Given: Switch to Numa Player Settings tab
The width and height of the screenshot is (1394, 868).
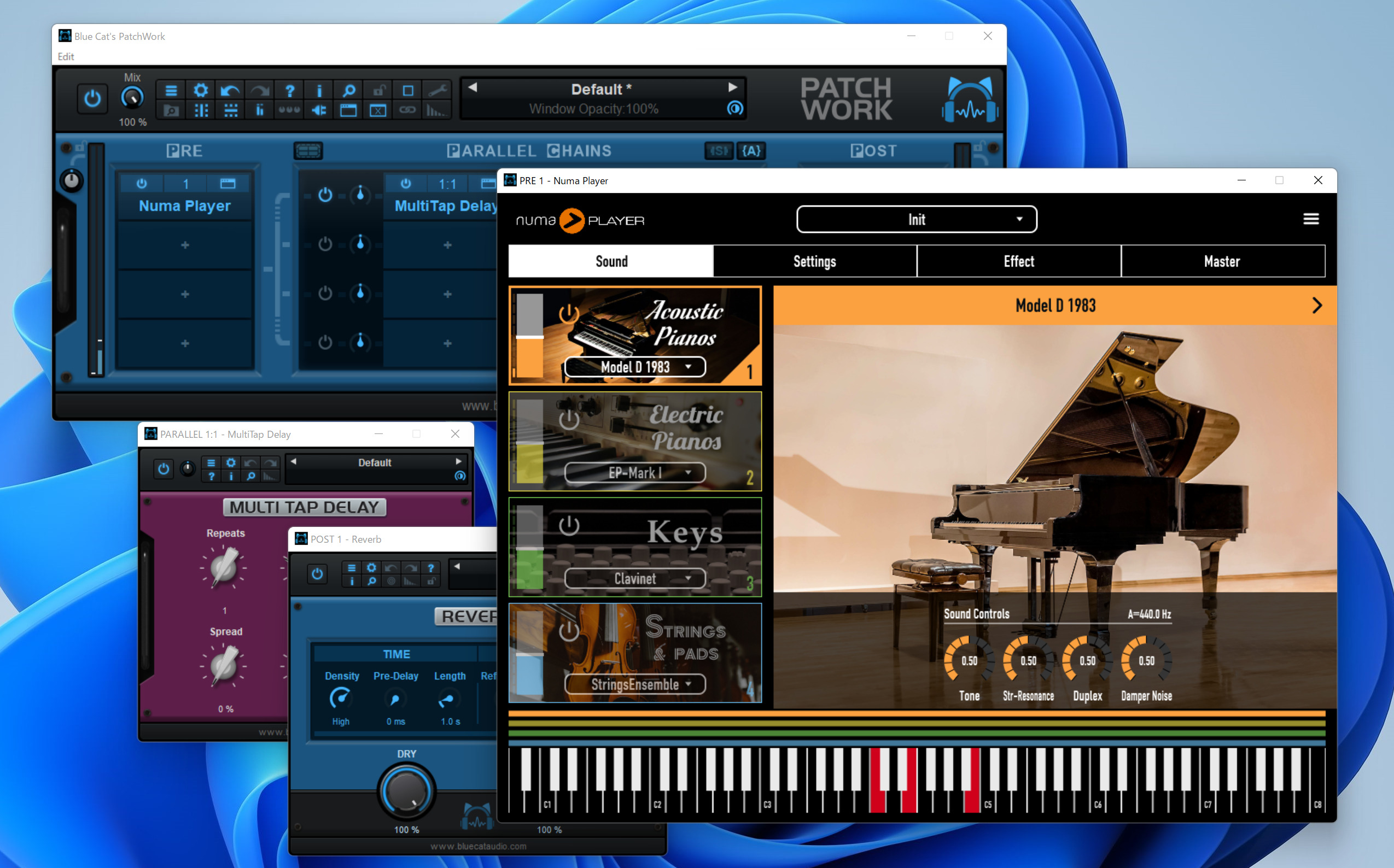Looking at the screenshot, I should (814, 261).
